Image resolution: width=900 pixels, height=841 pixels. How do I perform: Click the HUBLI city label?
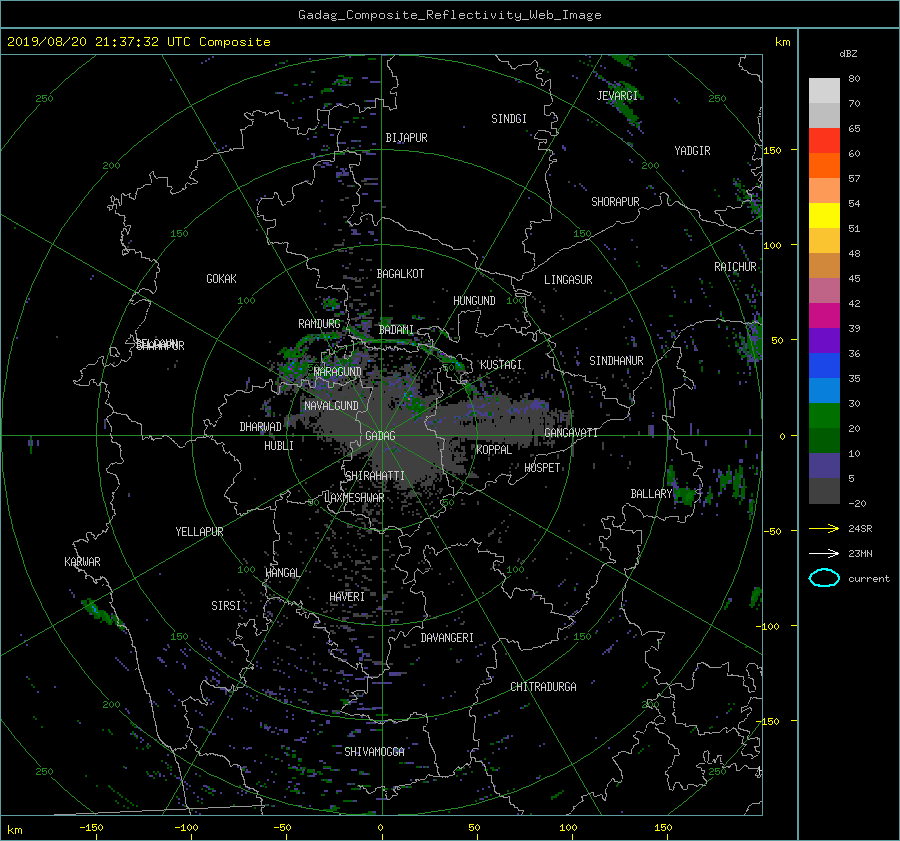tap(278, 446)
